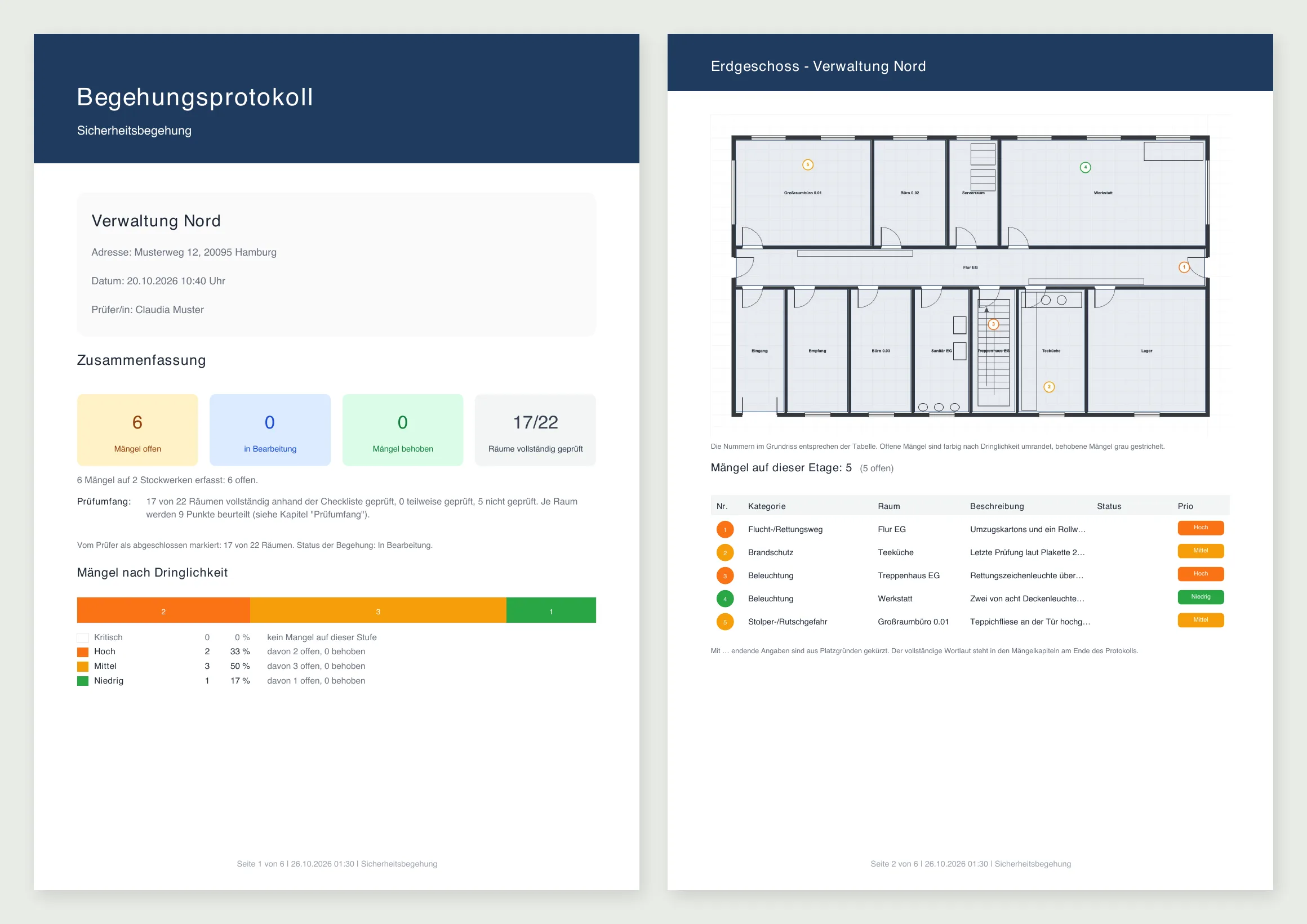Click orange Hoch segment of urgency bar
The height and width of the screenshot is (924, 1307).
tap(163, 610)
